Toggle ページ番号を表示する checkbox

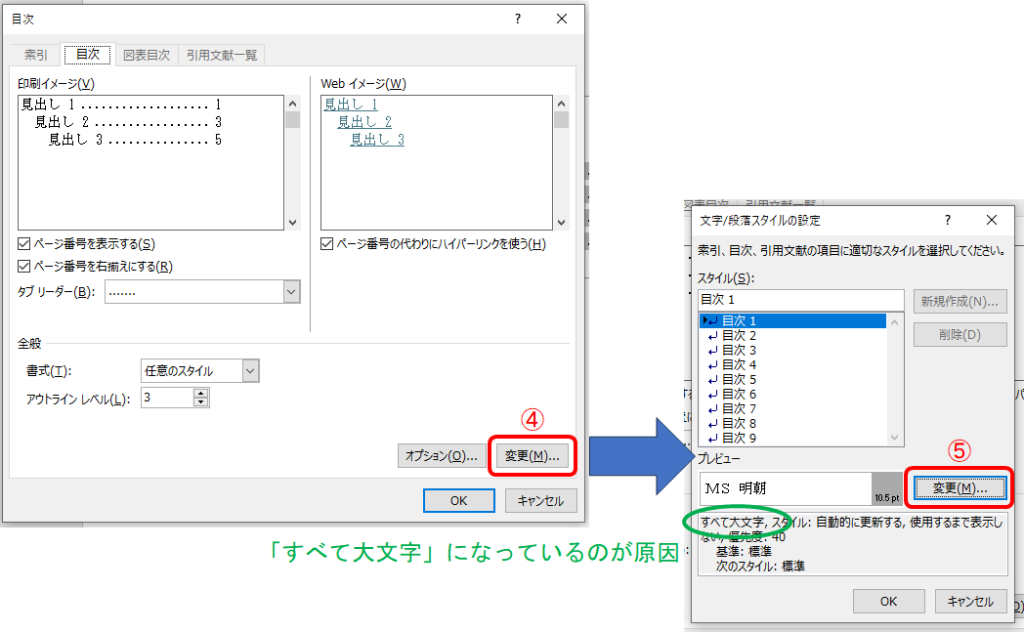25,244
